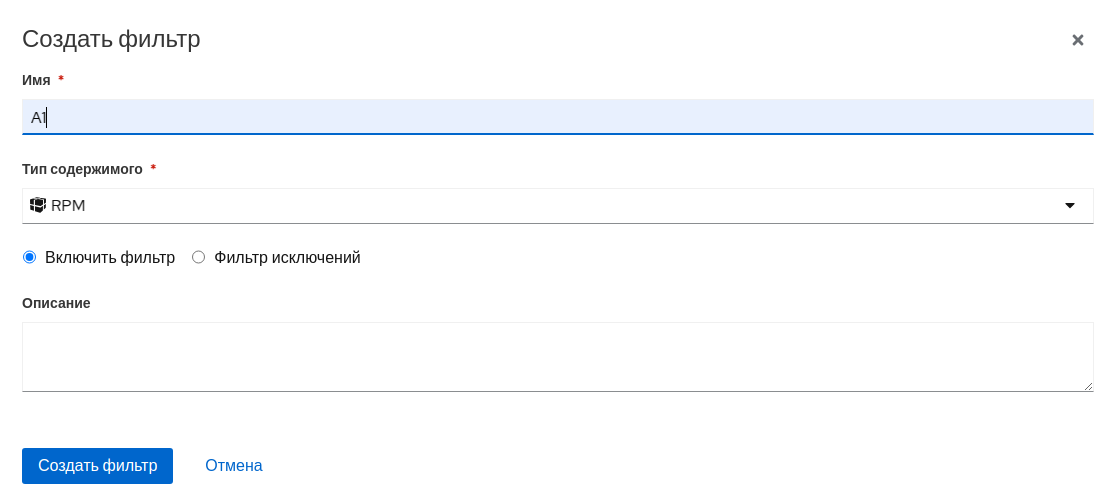The image size is (1113, 503).
Task: Close the Создать фильтр dialog
Action: (1077, 40)
